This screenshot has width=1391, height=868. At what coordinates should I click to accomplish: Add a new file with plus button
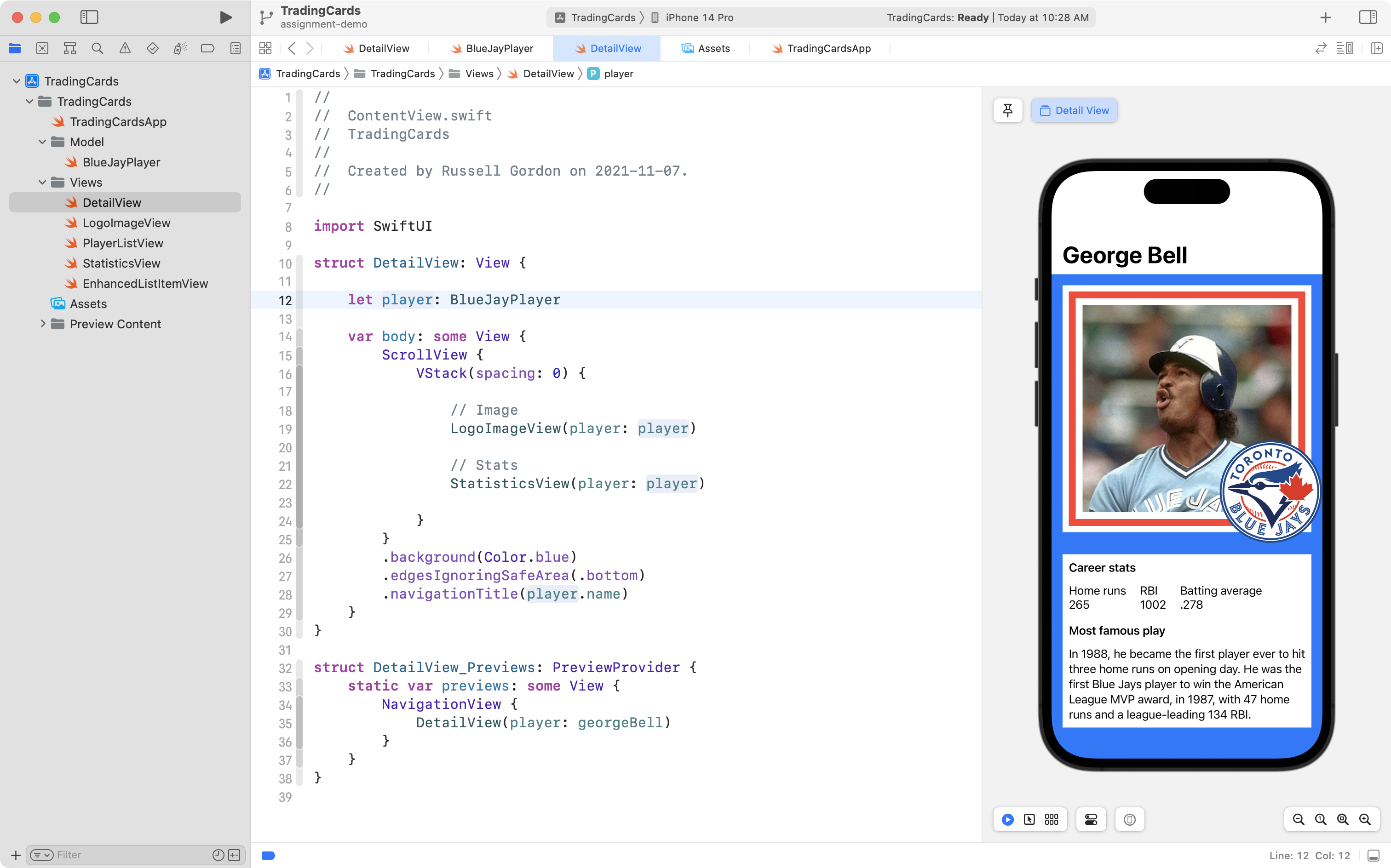tap(16, 855)
